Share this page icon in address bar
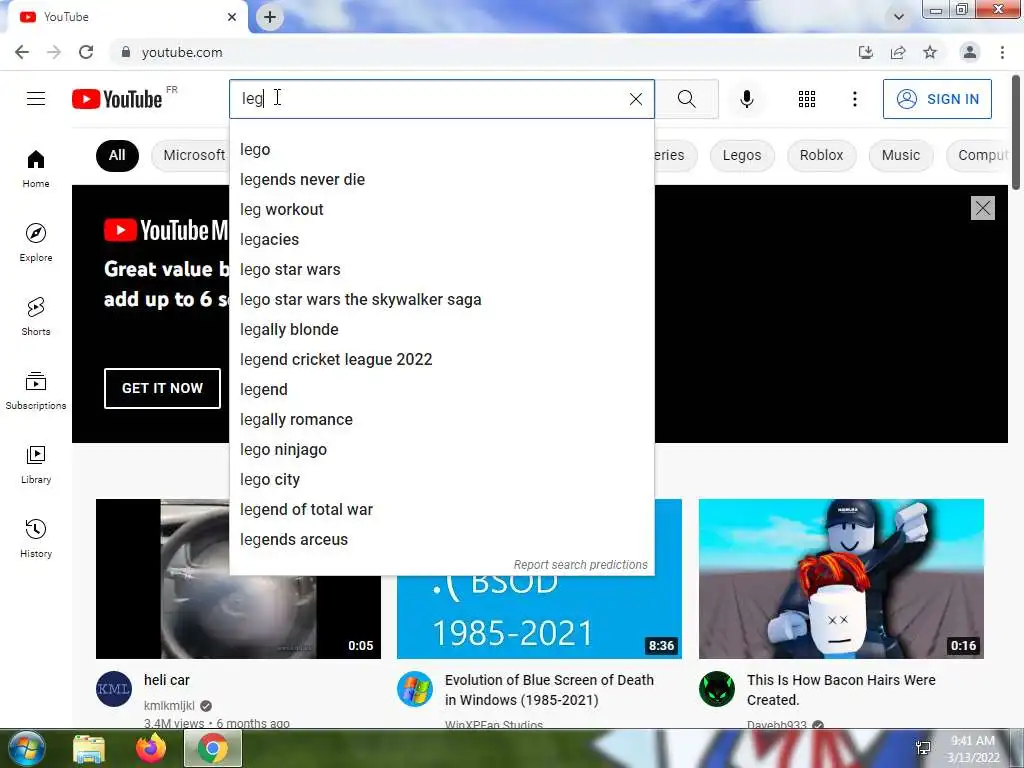Viewport: 1024px width, 768px height. 898,52
